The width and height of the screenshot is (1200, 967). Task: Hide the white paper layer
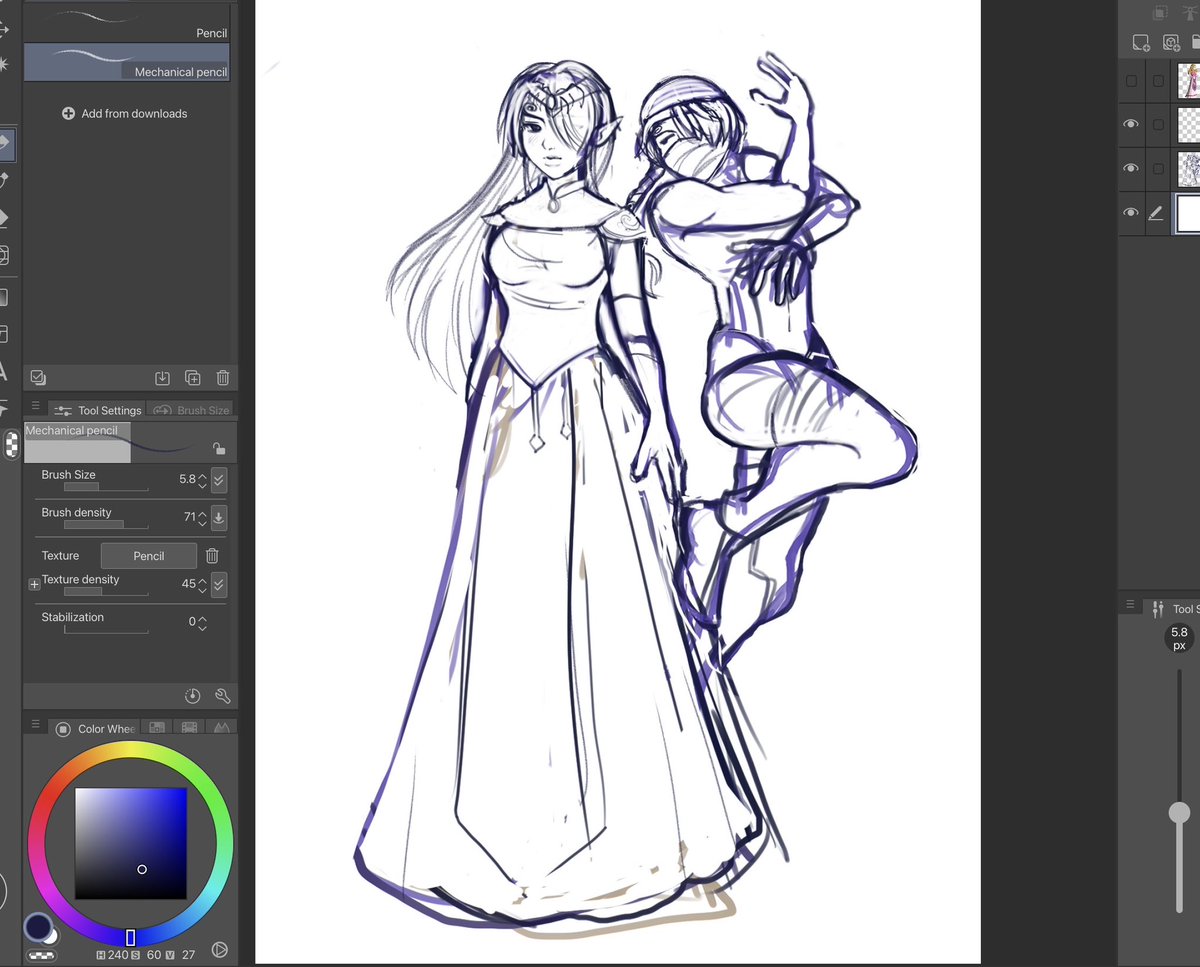coord(1131,213)
